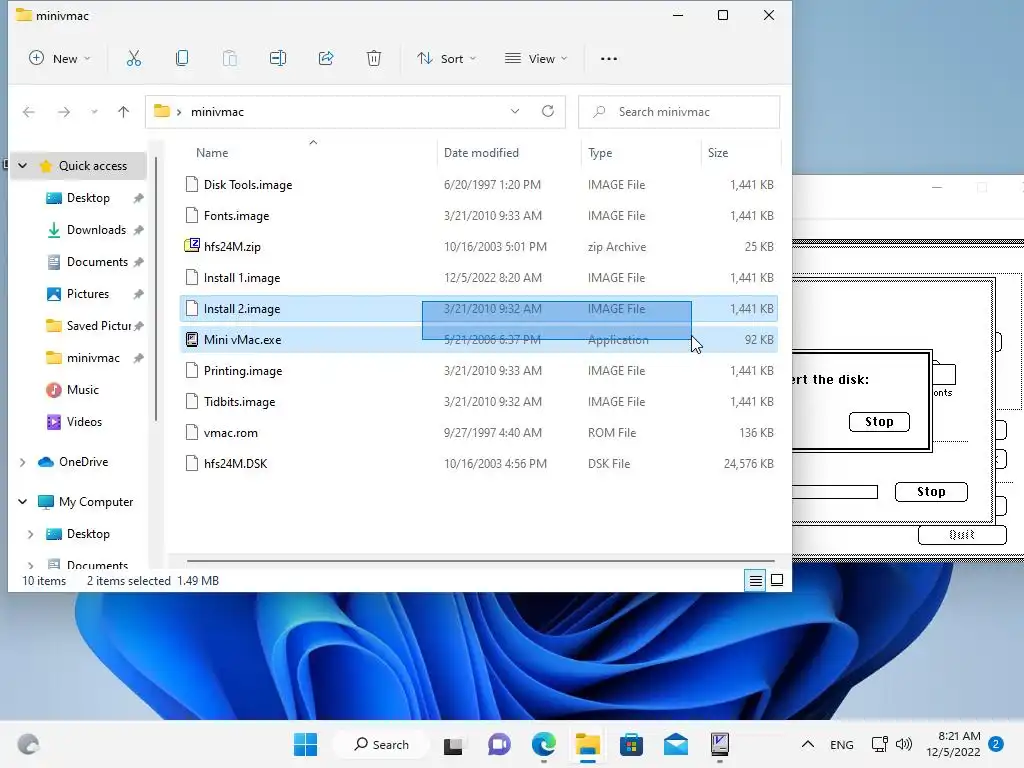This screenshot has height=768, width=1024.
Task: Show hidden system tray icons
Action: pos(808,744)
